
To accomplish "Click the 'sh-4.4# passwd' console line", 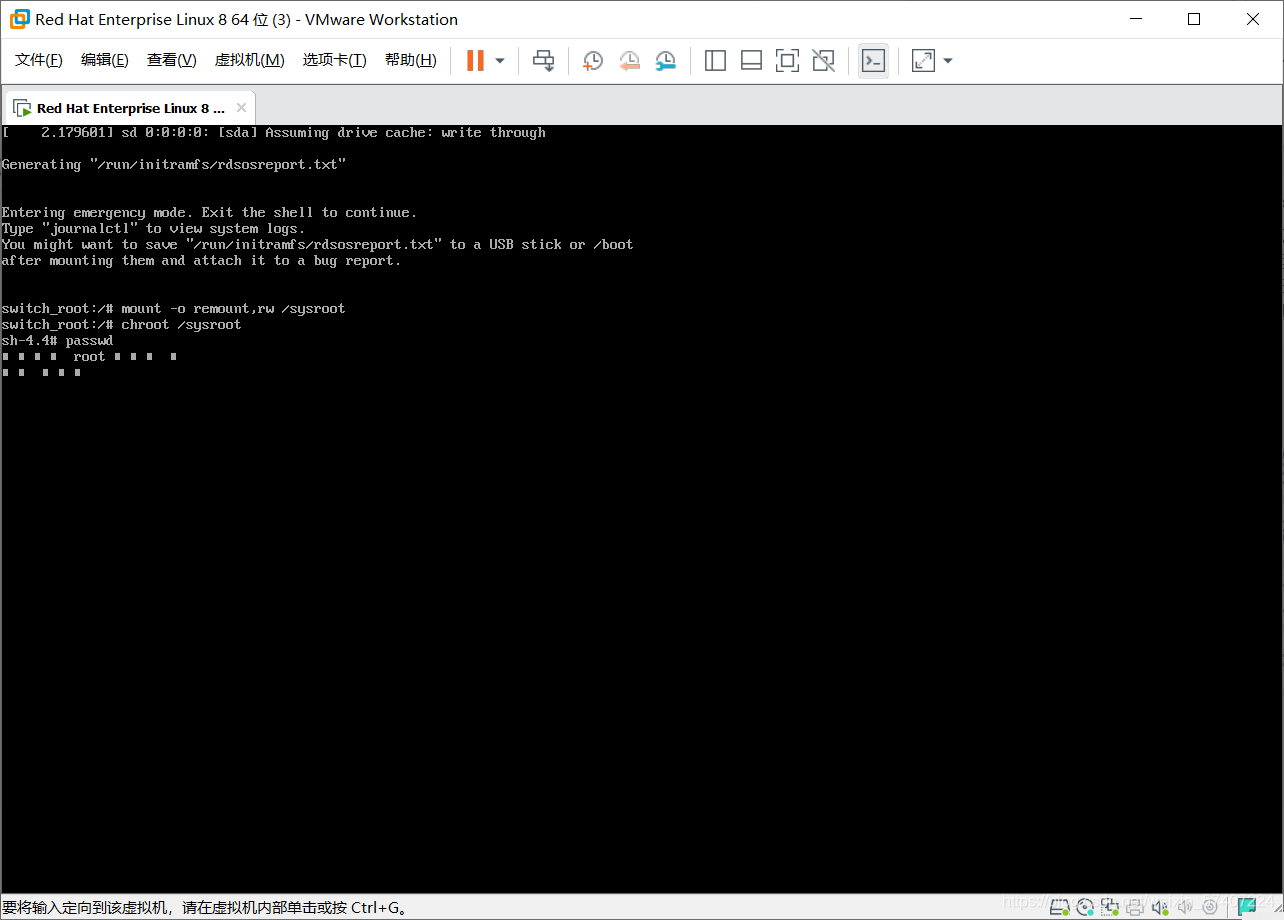I will [58, 341].
